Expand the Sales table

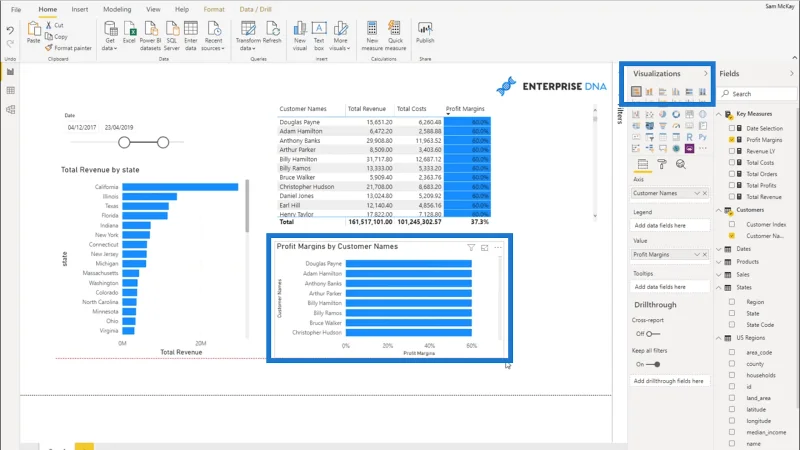(718, 274)
